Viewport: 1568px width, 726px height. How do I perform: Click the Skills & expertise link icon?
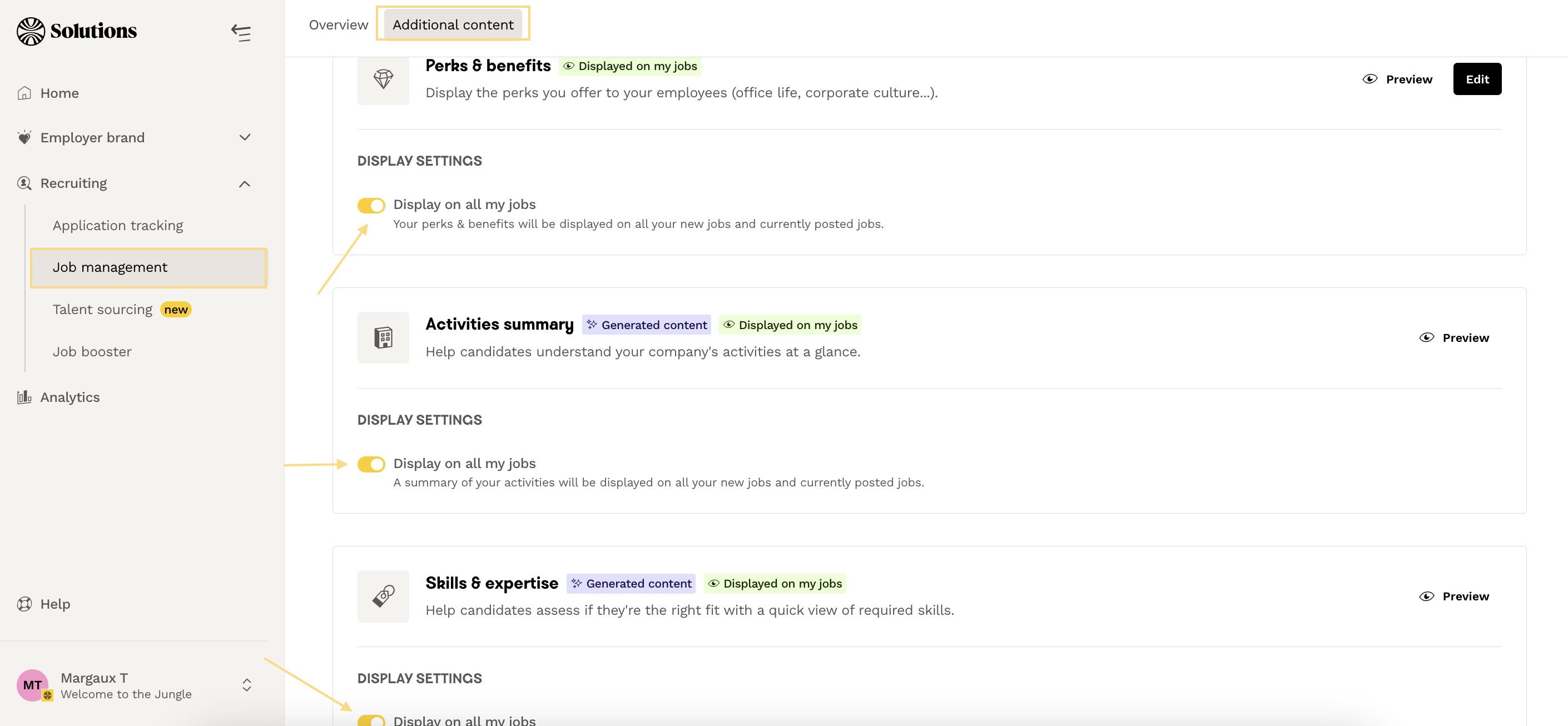pos(383,596)
